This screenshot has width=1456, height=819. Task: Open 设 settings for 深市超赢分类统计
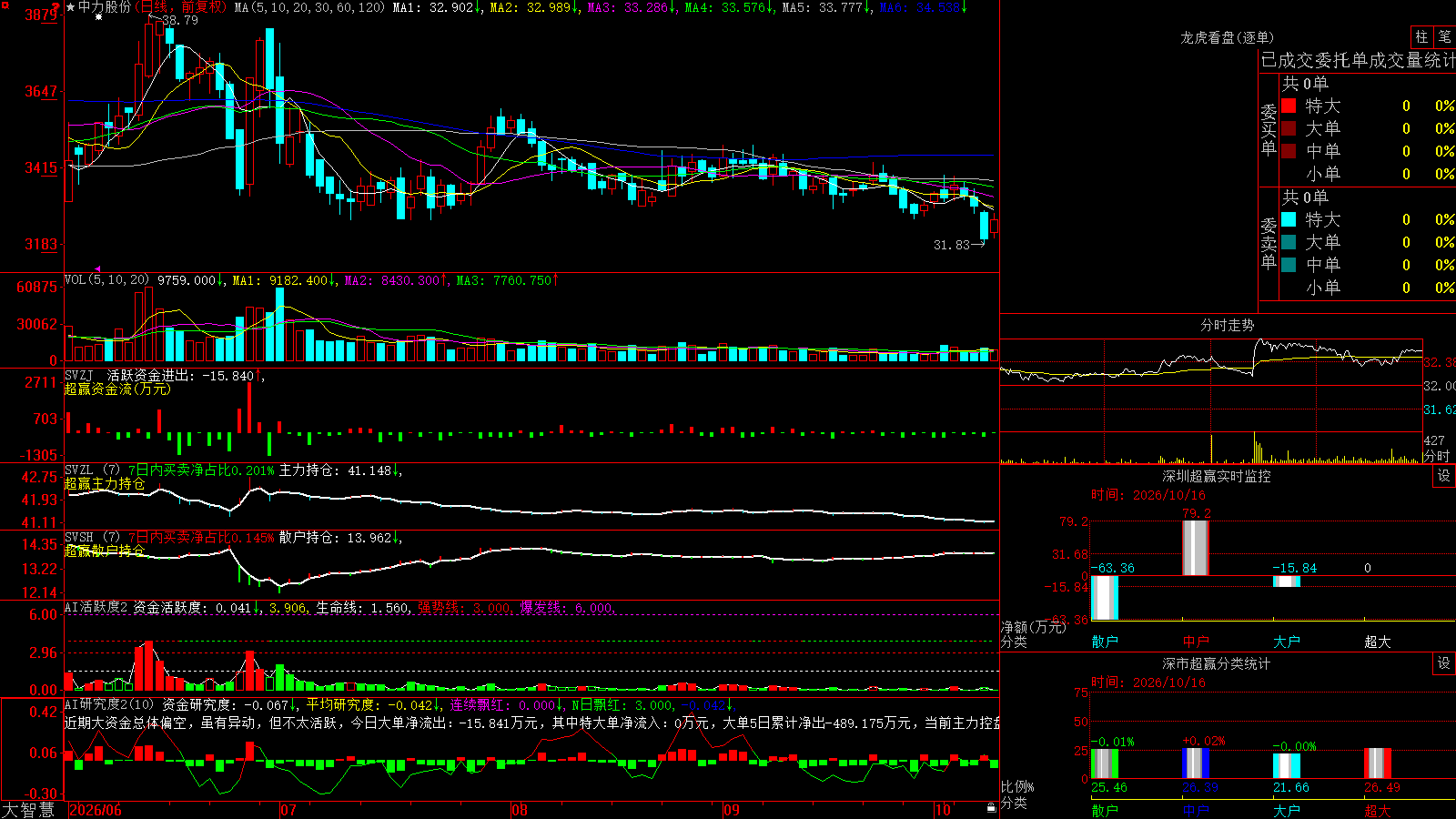(1444, 663)
